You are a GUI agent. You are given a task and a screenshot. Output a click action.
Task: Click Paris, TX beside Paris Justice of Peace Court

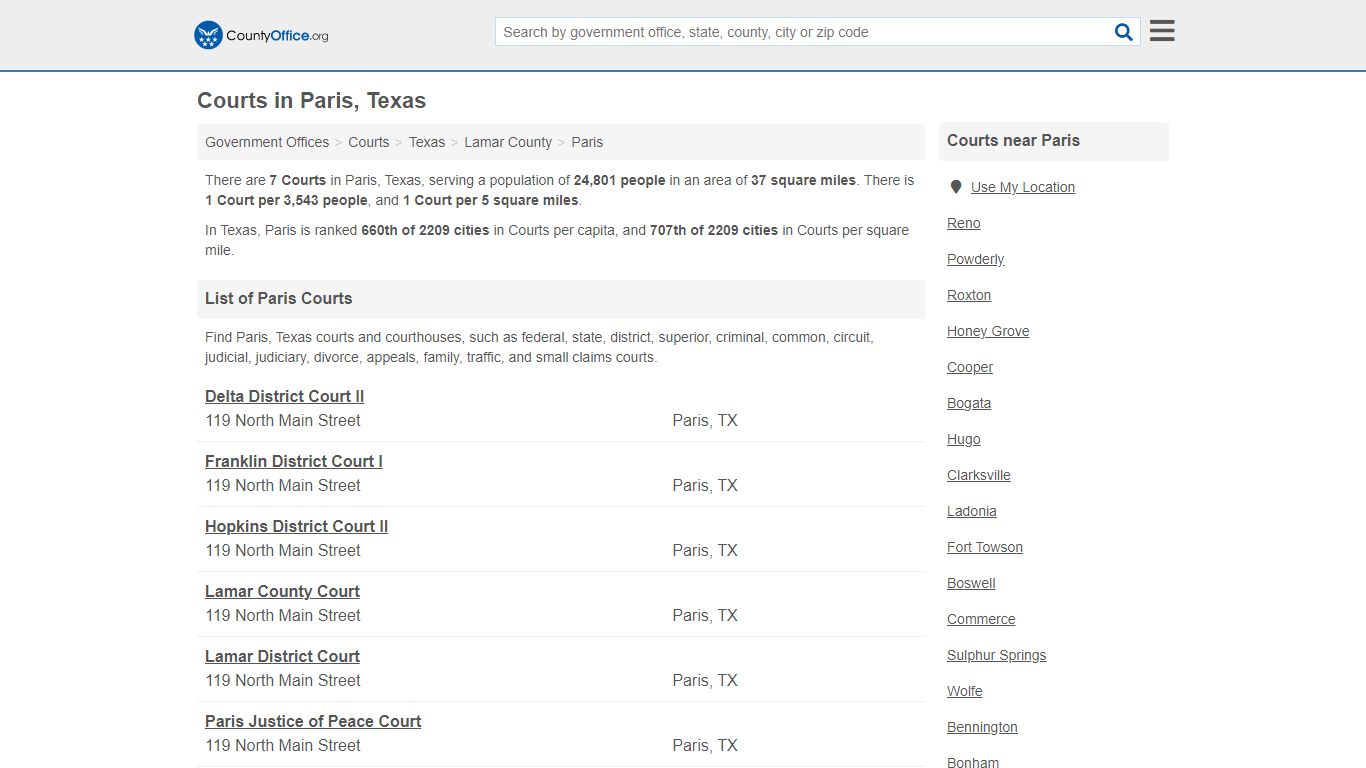(x=705, y=746)
